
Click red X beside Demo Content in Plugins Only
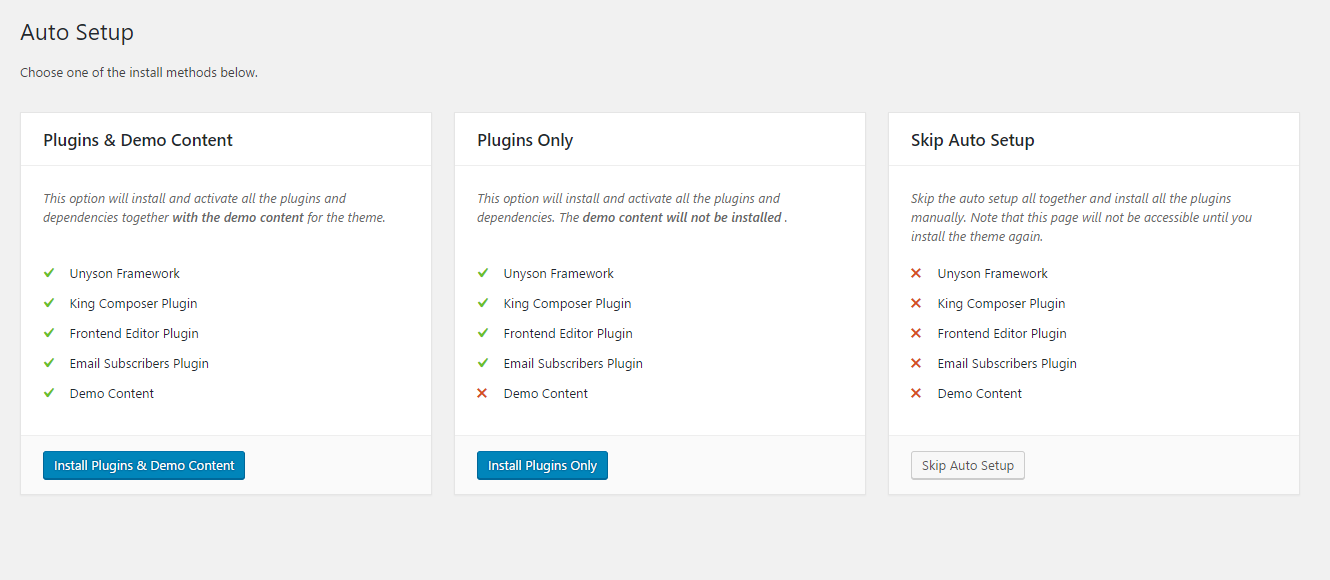(483, 393)
